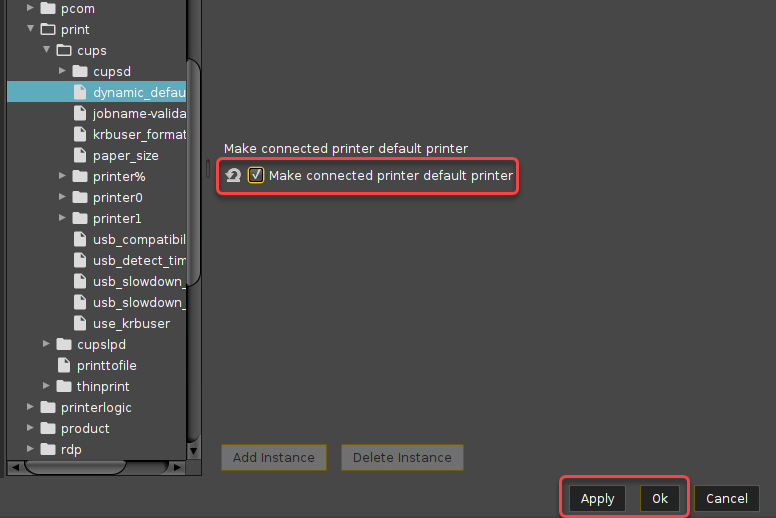Collapse the print folder node

31,29
